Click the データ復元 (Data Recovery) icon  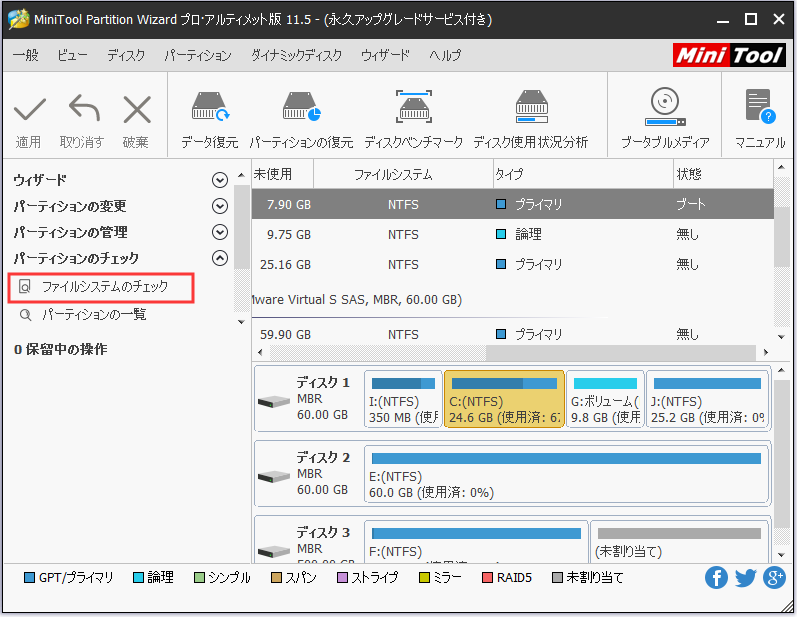pos(210,108)
